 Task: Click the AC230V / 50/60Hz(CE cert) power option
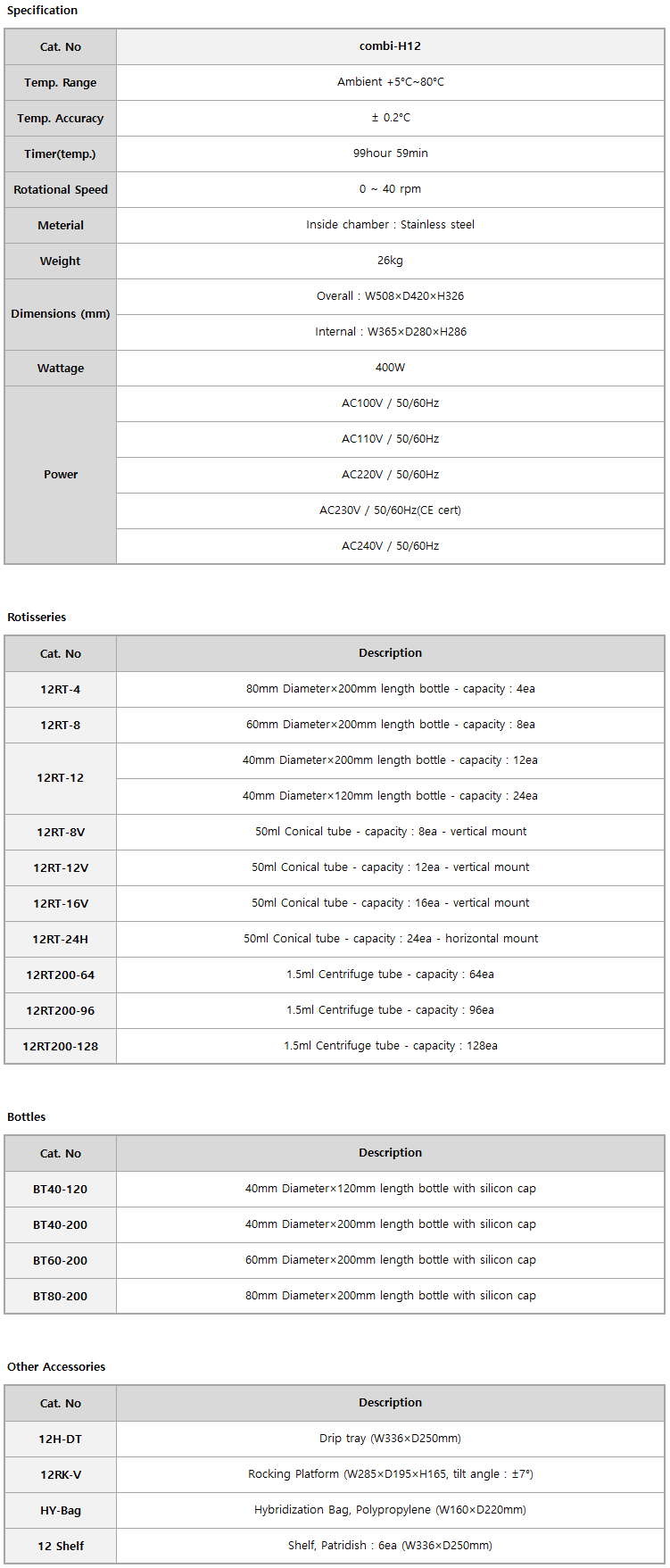click(390, 510)
